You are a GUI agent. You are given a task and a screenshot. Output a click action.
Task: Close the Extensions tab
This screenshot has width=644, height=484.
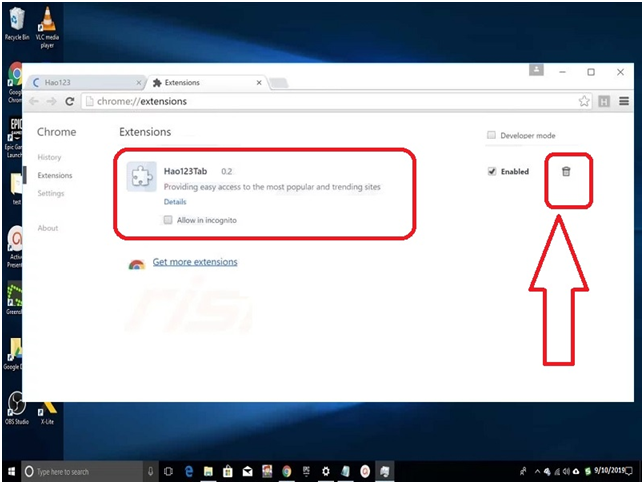pyautogui.click(x=259, y=83)
